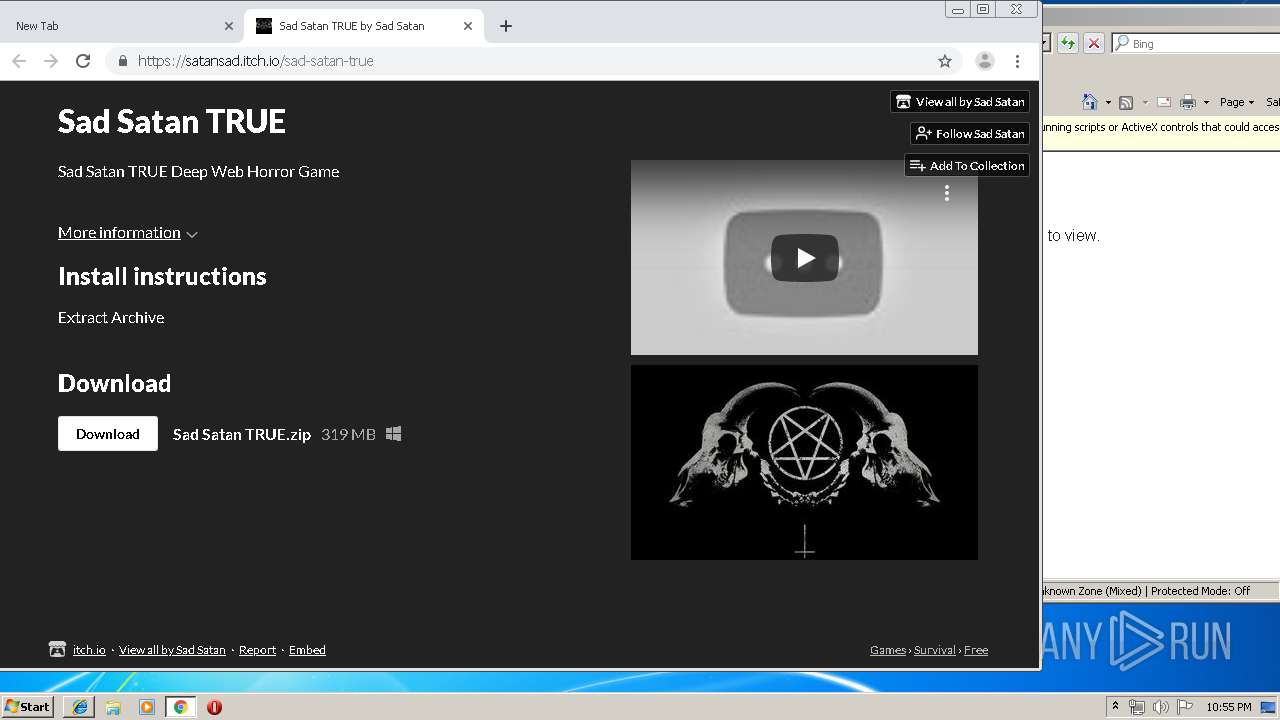This screenshot has height=720, width=1280.
Task: Click the white Download button
Action: click(108, 434)
